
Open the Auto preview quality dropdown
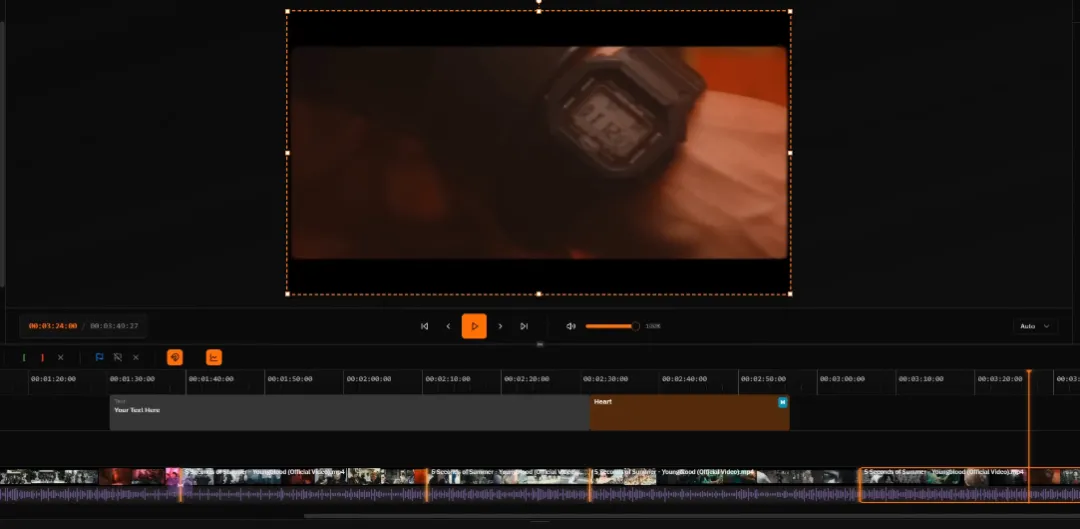tap(1035, 326)
